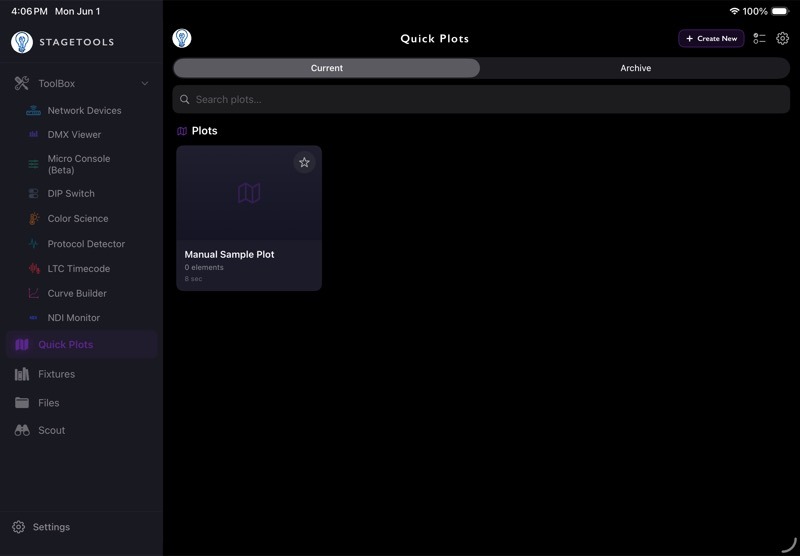800x556 pixels.
Task: Select the Micro Console (Beta) label
Action: tap(79, 164)
